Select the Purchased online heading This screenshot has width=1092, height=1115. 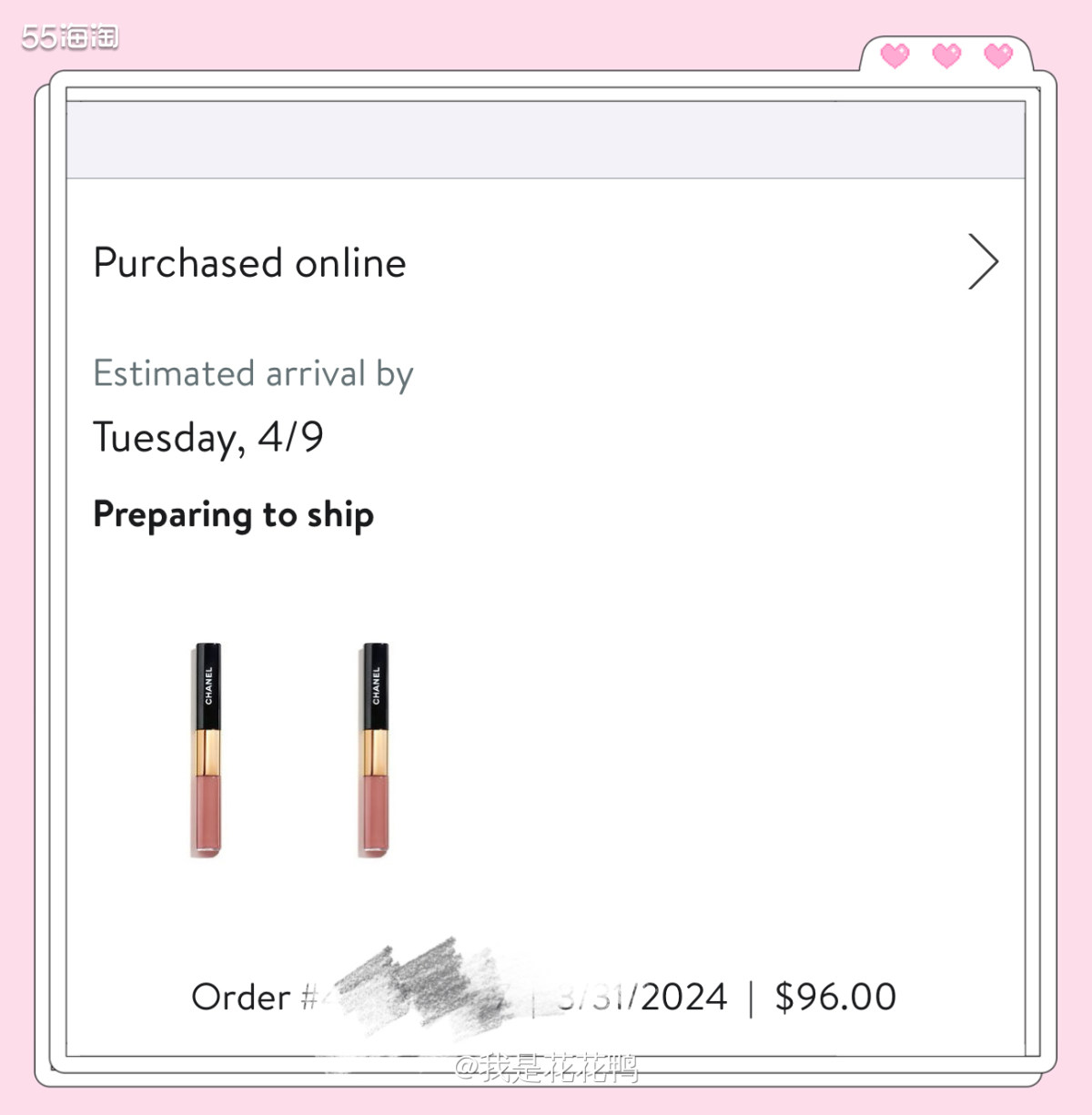pos(249,263)
